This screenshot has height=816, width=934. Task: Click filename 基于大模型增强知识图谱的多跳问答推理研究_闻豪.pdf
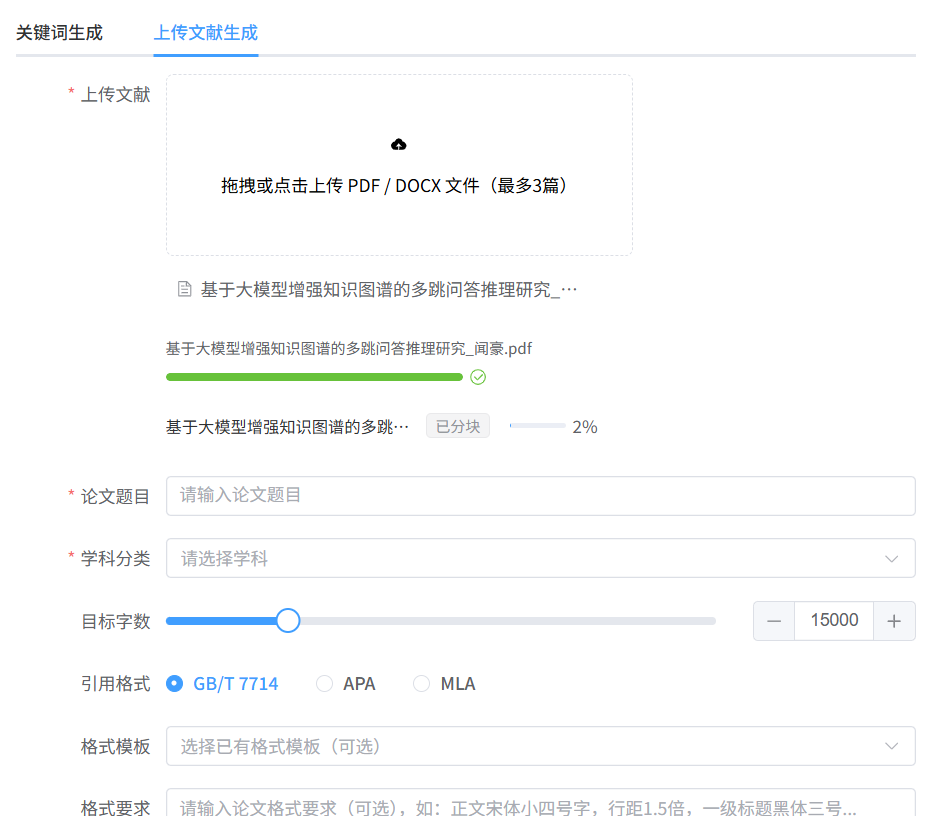pyautogui.click(x=348, y=348)
